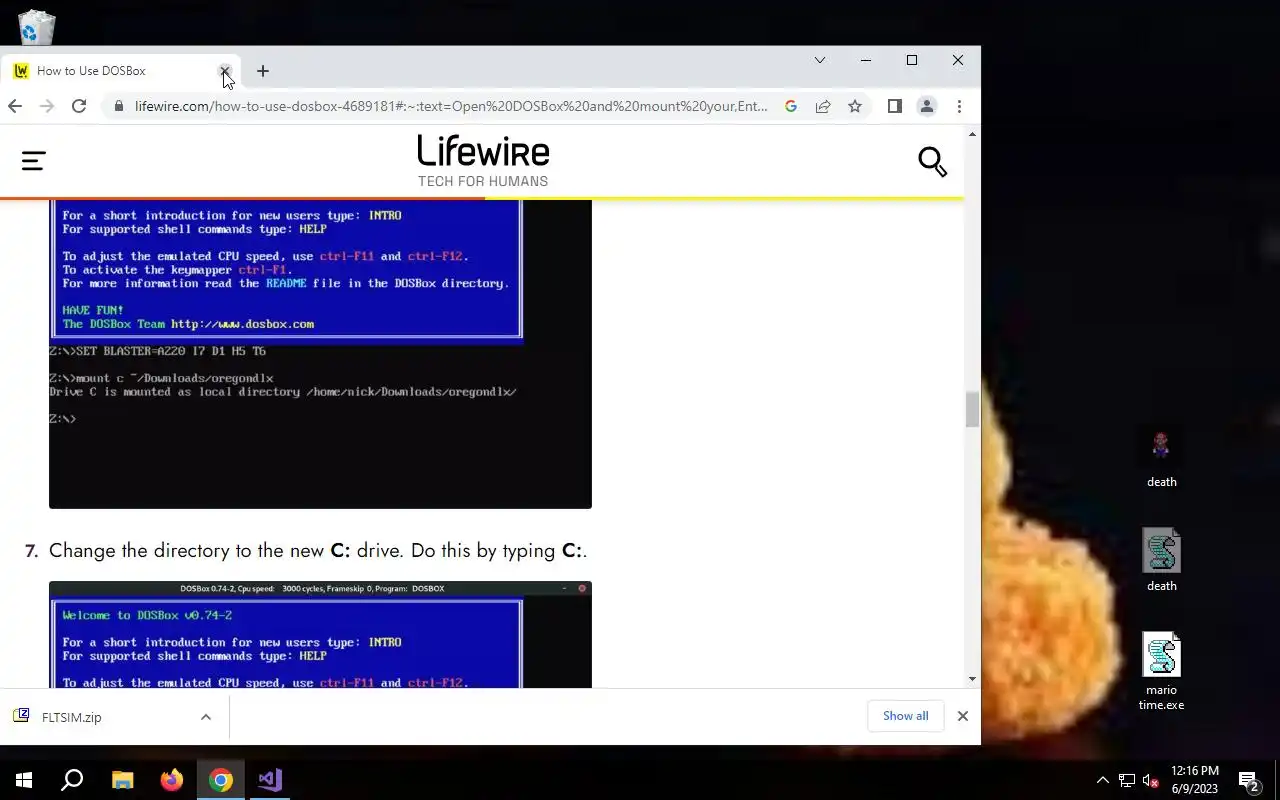Show hidden system tray icons
This screenshot has height=800, width=1280.
click(x=1103, y=780)
